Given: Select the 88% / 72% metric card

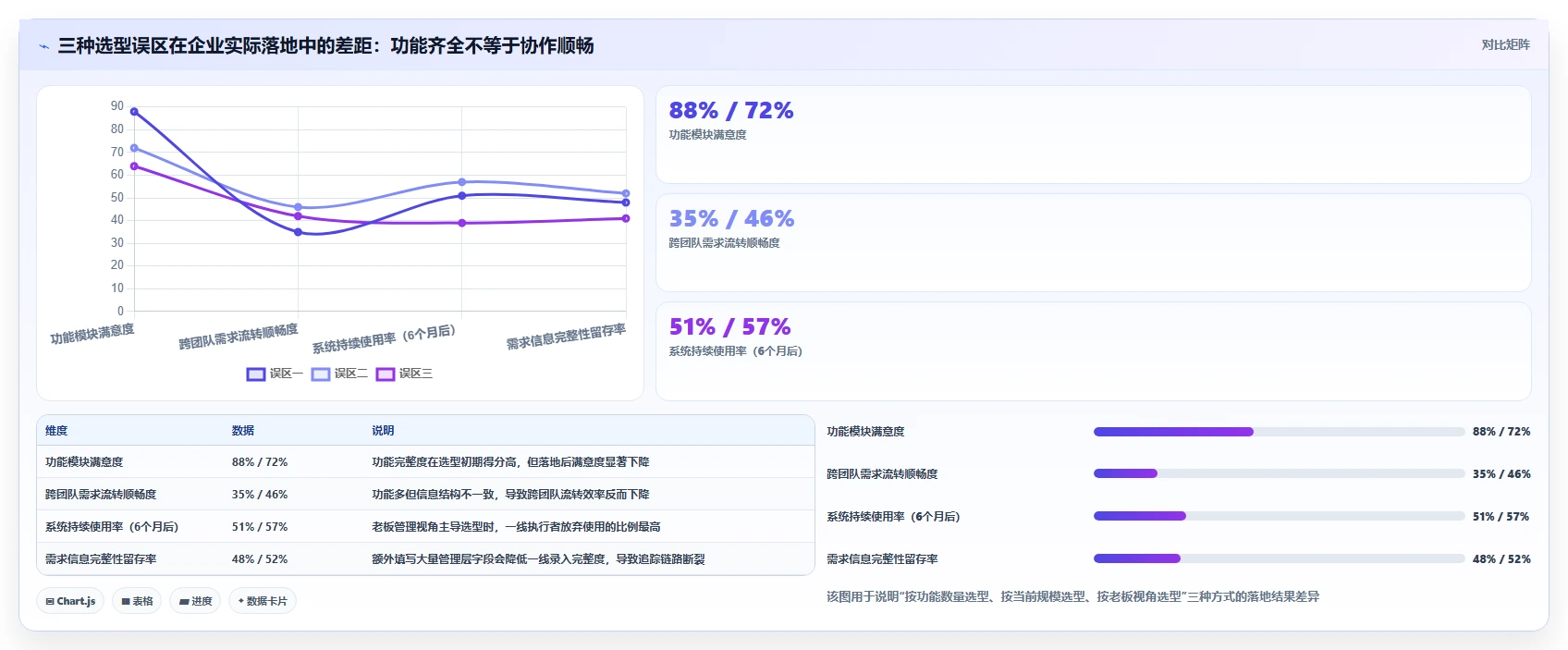Looking at the screenshot, I should [x=1093, y=135].
